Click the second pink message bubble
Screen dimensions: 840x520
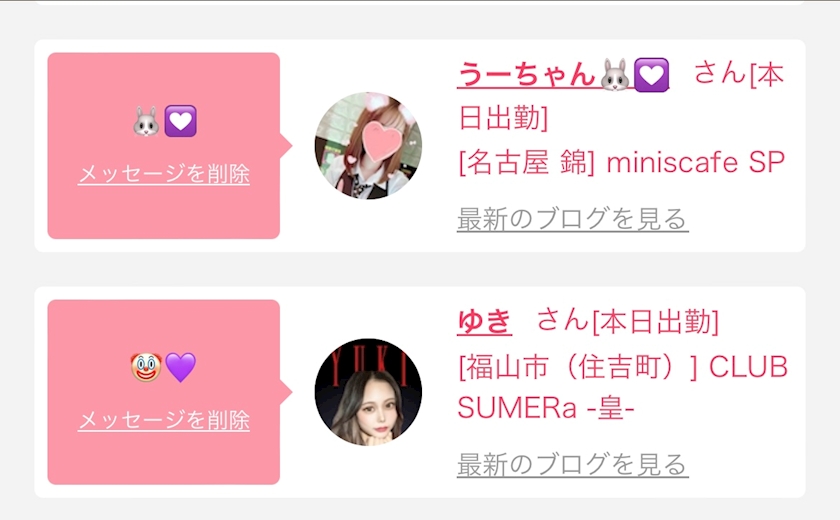point(164,392)
